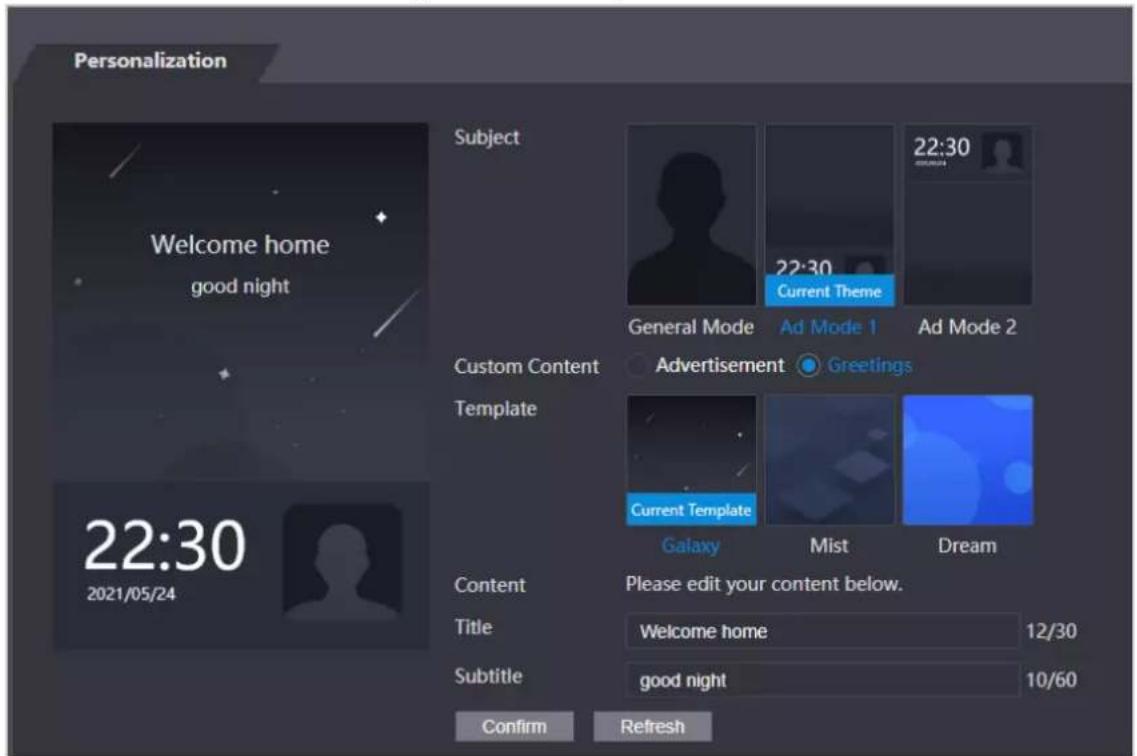Click the Current Template badge
1137x756 pixels.
[691, 510]
